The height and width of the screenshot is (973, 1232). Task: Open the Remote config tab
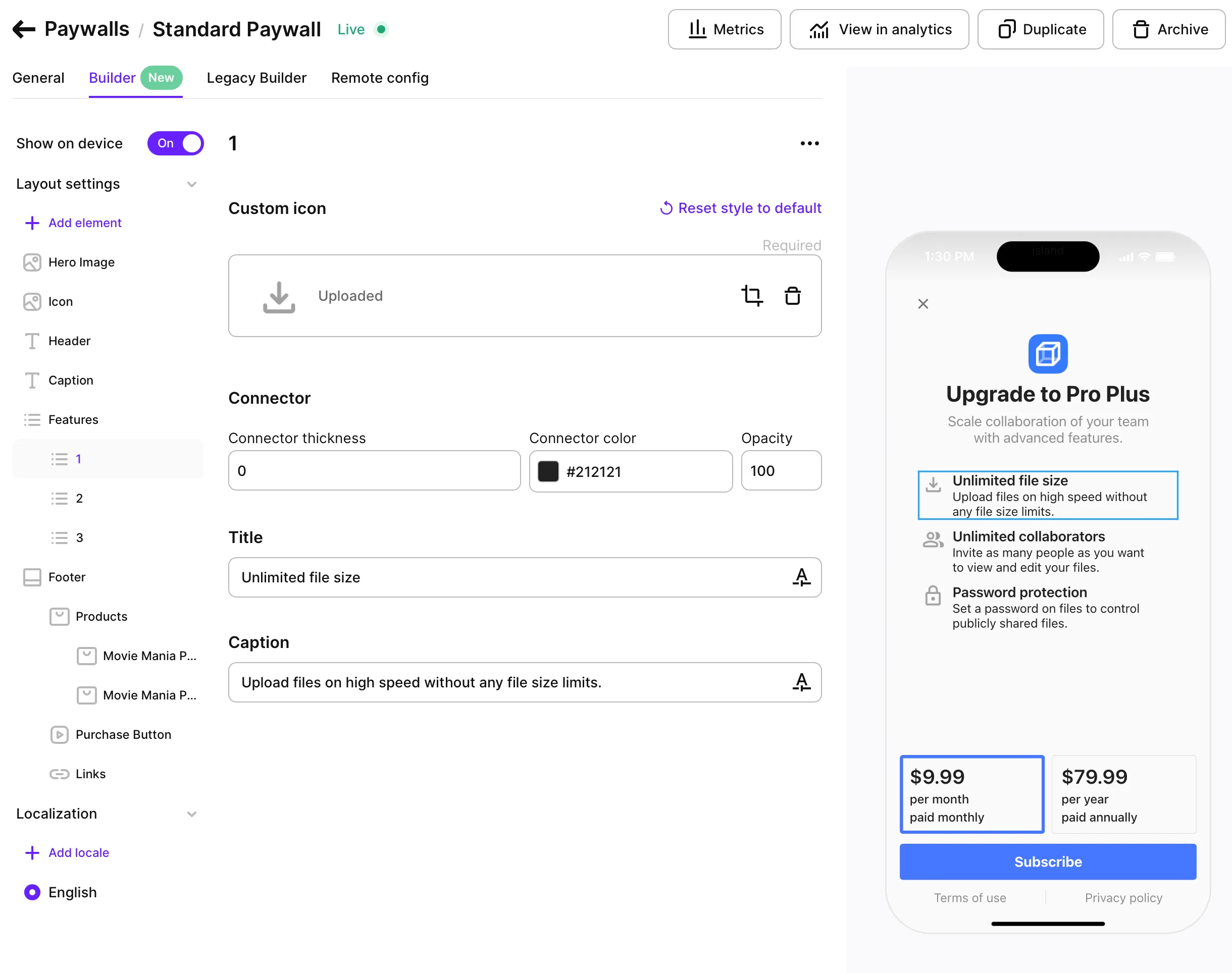coord(380,78)
